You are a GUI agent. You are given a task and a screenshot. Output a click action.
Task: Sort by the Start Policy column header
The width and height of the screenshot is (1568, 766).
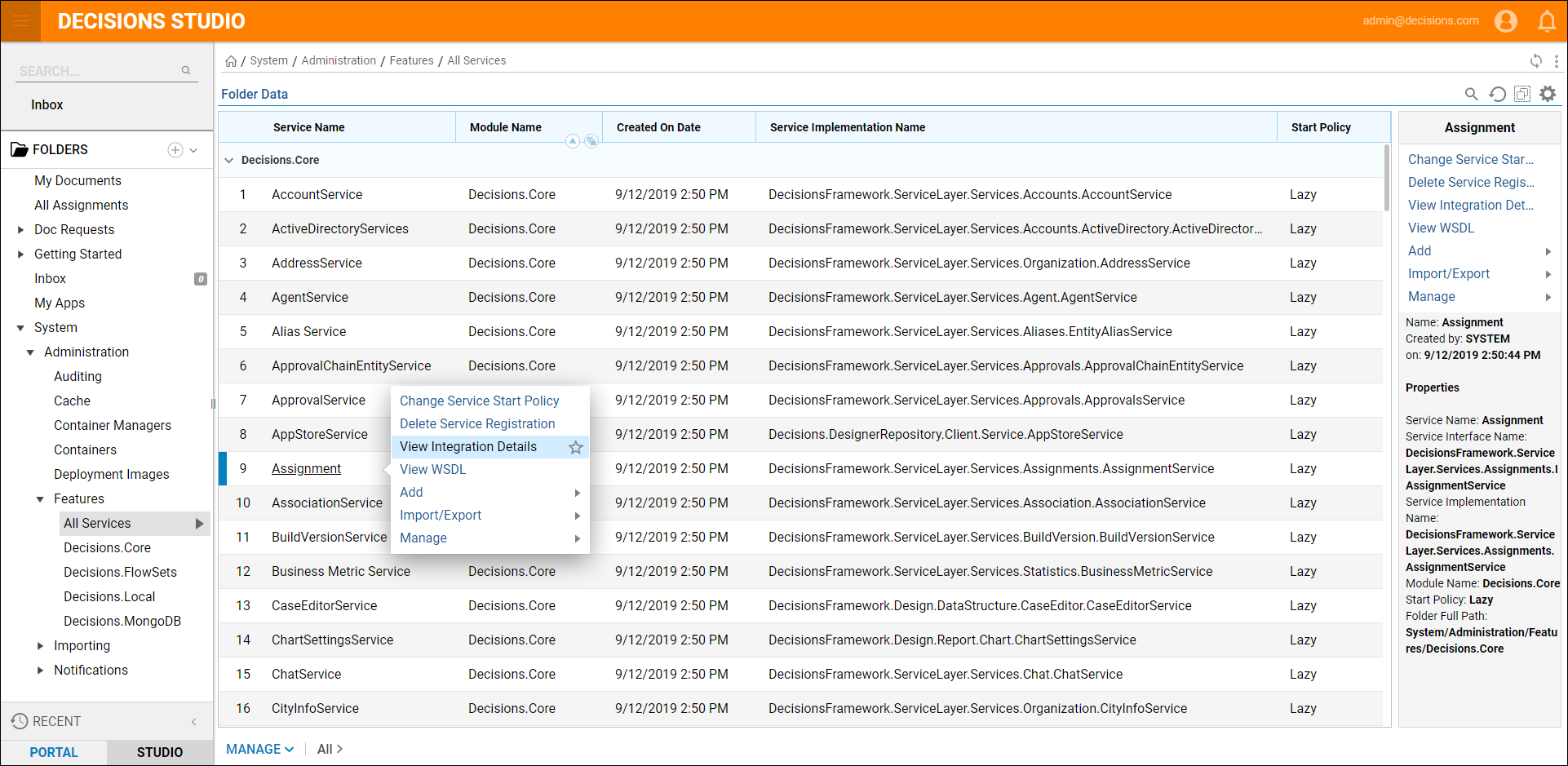click(x=1321, y=127)
